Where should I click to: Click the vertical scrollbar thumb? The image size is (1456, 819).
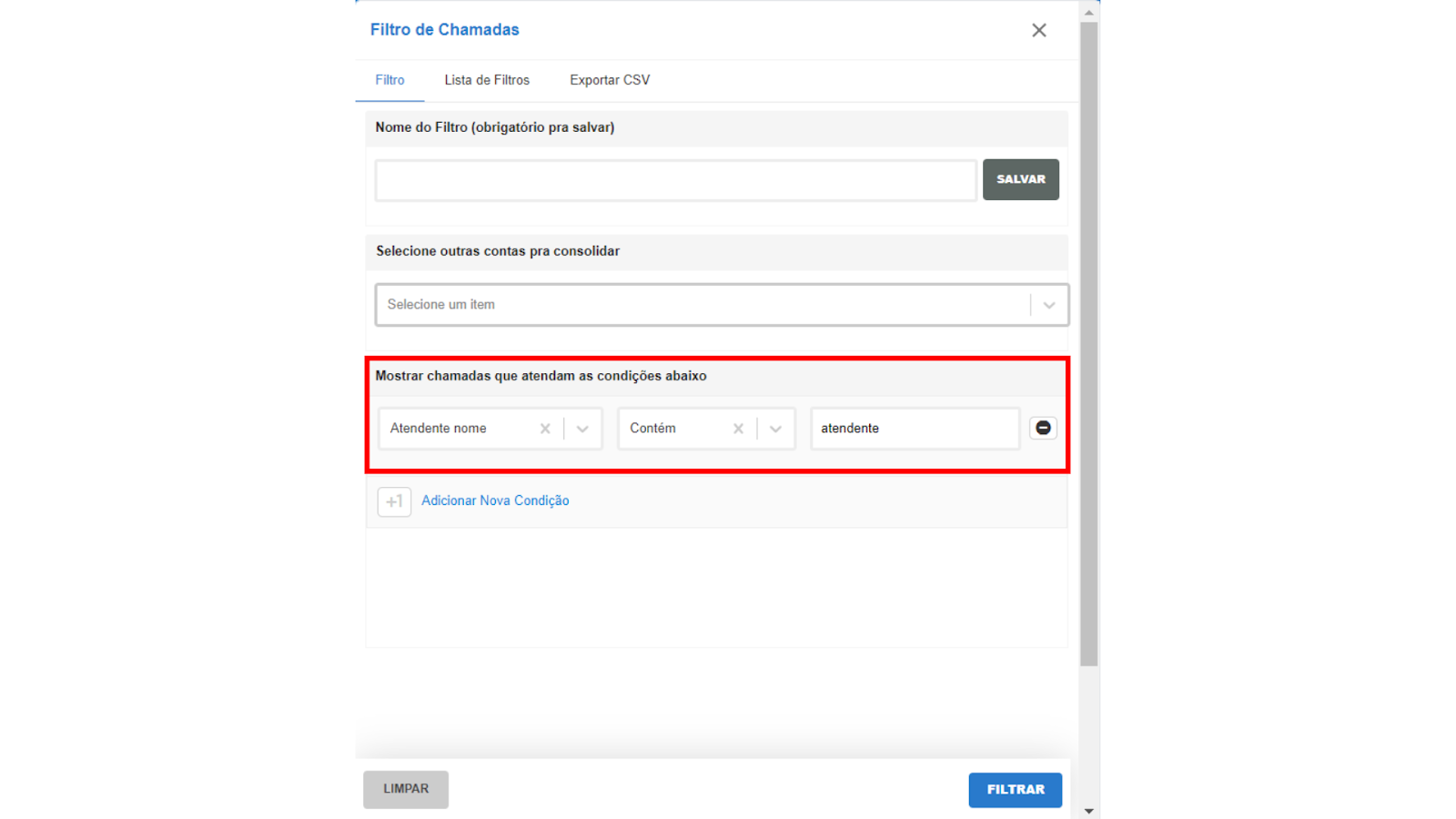tap(1088, 344)
